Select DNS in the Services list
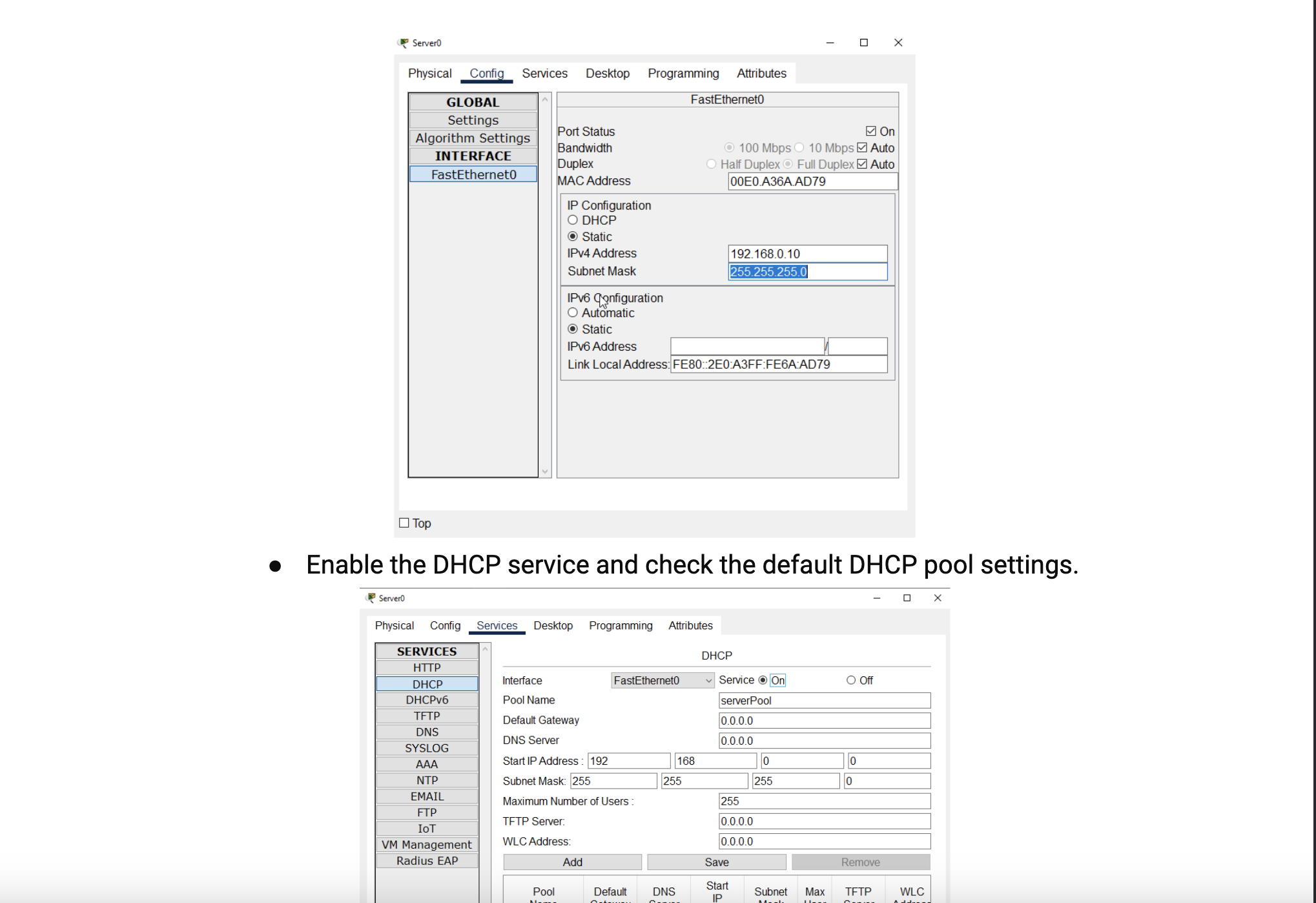Viewport: 1316px width, 903px height. coord(427,732)
